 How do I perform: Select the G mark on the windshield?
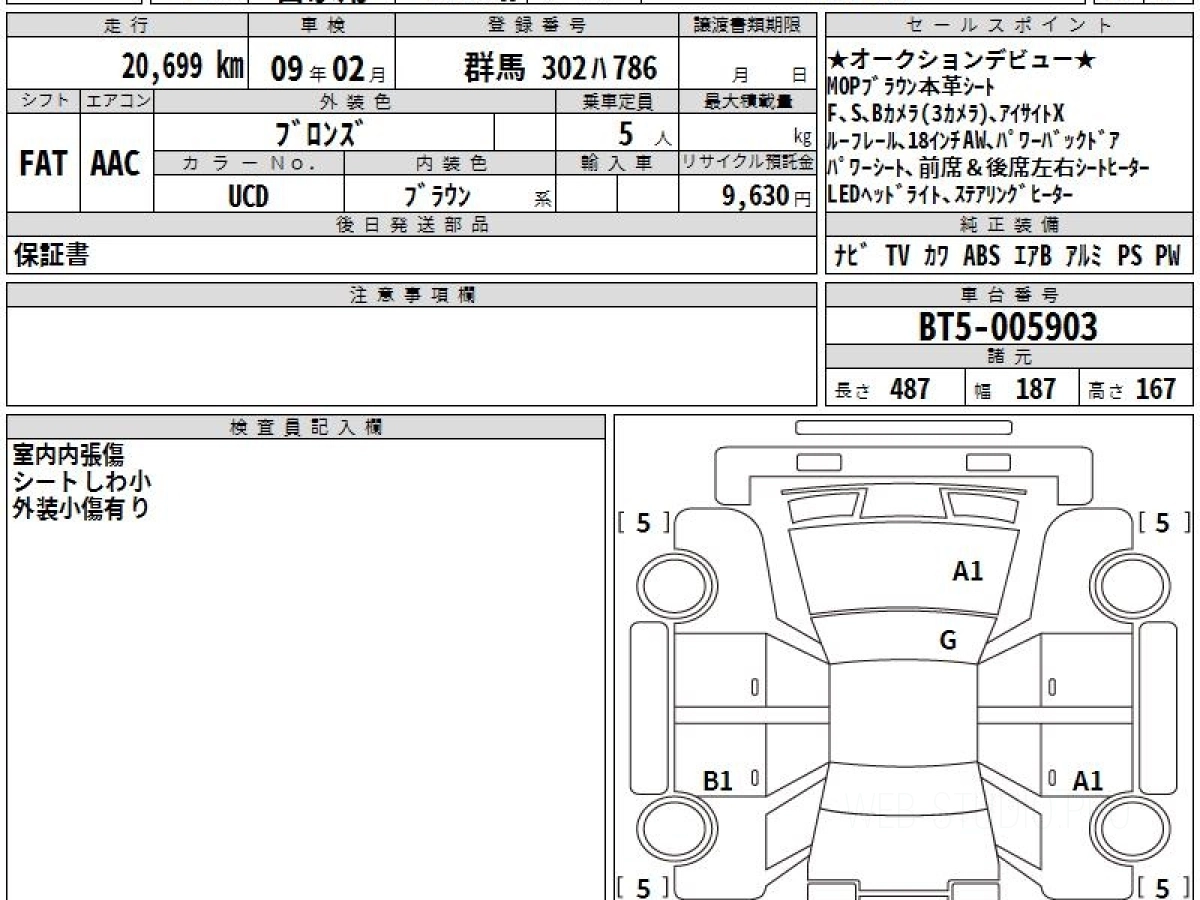click(x=948, y=641)
